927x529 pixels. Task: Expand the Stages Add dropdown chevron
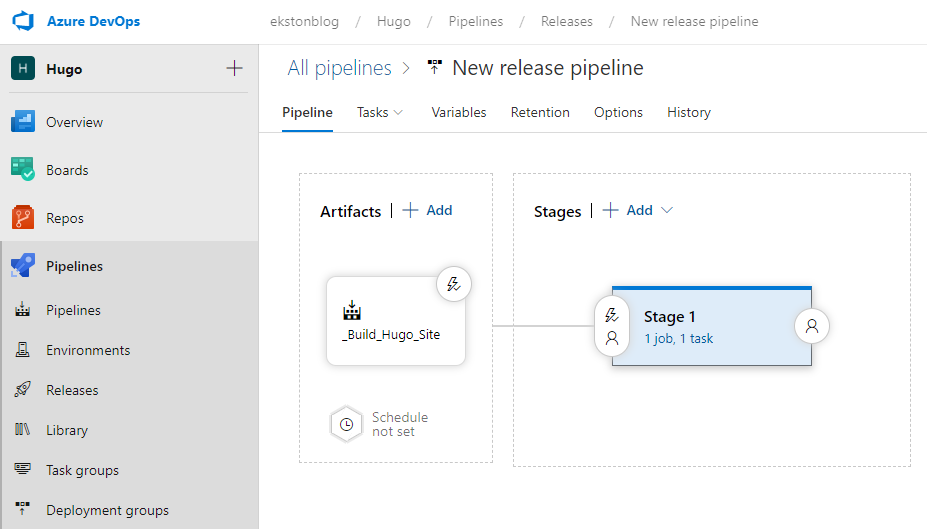pos(667,210)
